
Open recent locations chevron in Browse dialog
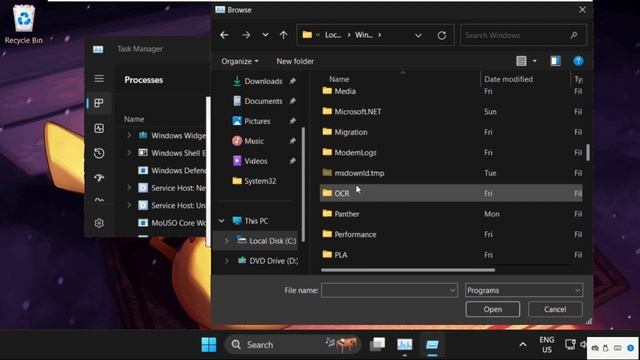point(265,35)
